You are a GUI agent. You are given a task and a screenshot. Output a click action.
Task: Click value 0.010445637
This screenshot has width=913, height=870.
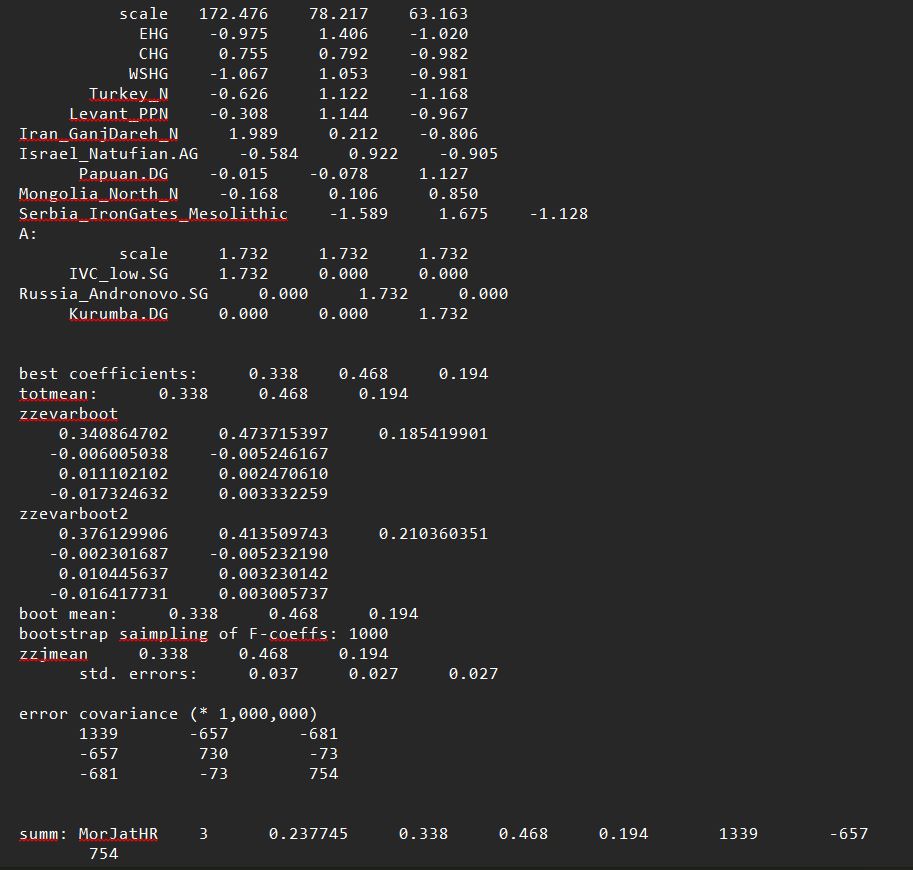pos(114,574)
